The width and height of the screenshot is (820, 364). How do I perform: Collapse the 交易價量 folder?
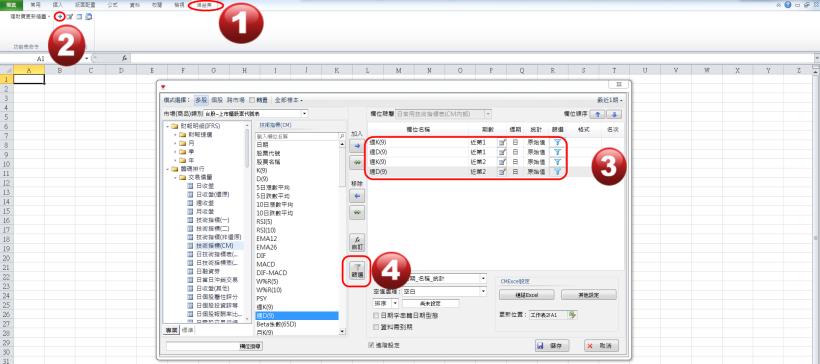(176, 177)
